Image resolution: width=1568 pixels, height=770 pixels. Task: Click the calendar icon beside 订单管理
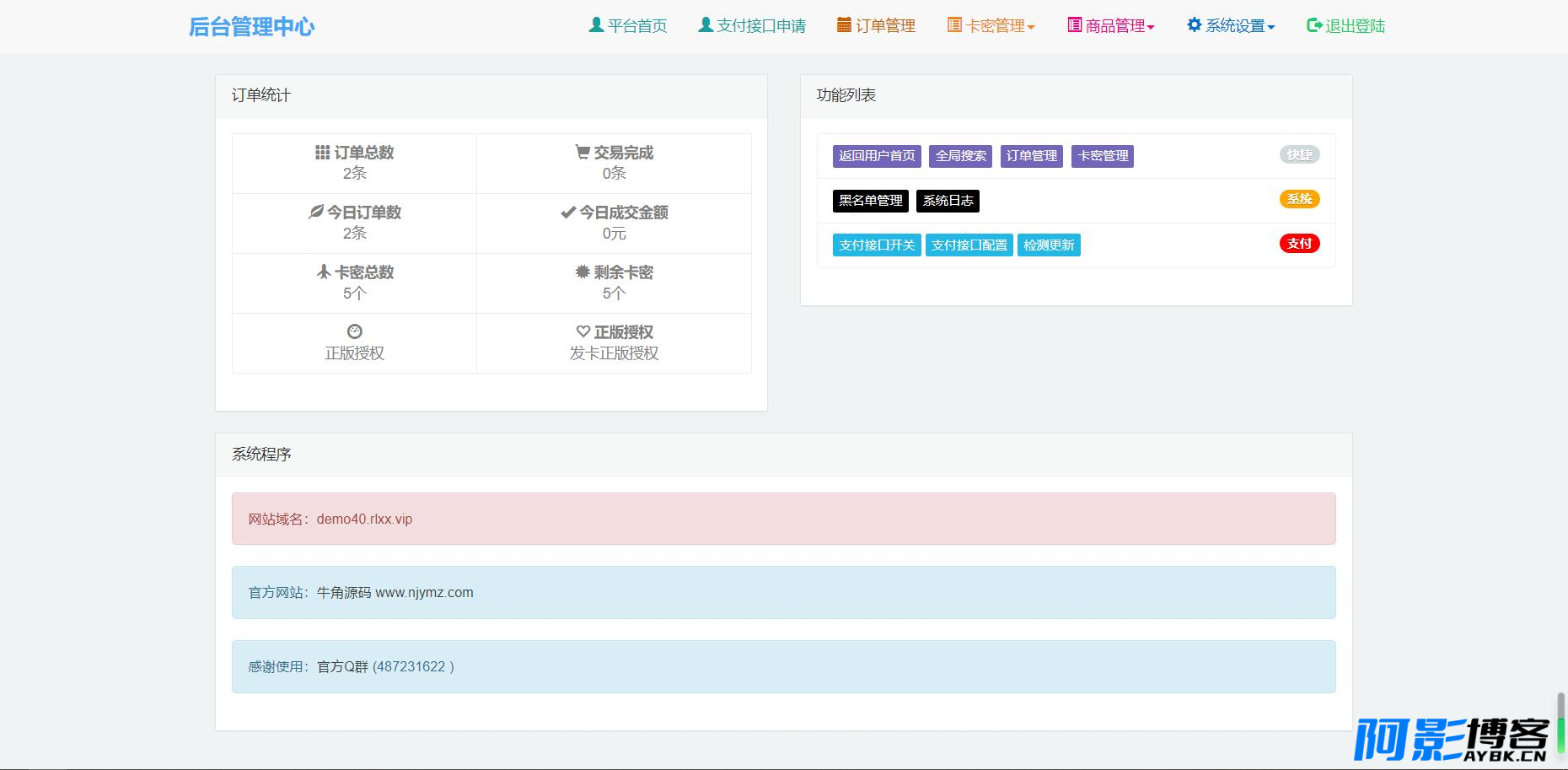[844, 25]
